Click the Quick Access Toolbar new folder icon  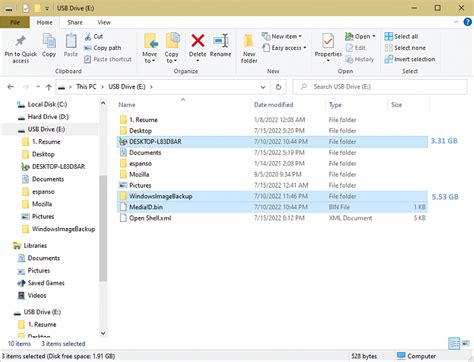tap(37, 8)
